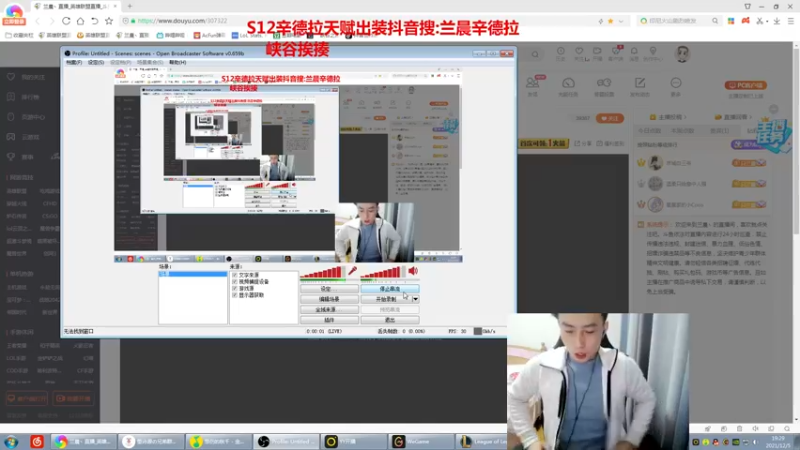Switch to 本周贡献 rank tab
Image resolution: width=800 pixels, height=450 pixels.
click(x=683, y=131)
